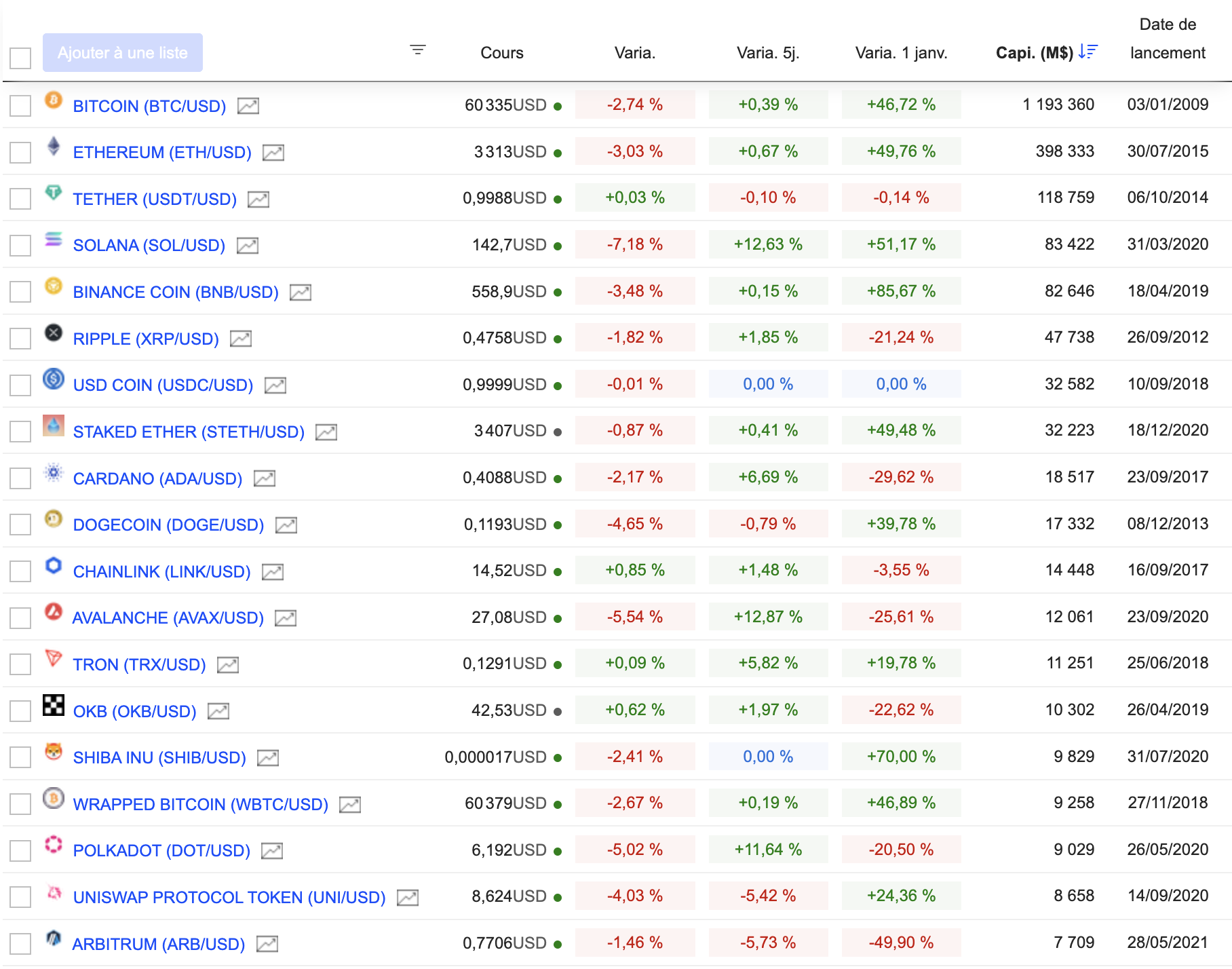1232x969 pixels.
Task: Open the DOGECOIN (DOGE/USD) link
Action: pos(168,525)
